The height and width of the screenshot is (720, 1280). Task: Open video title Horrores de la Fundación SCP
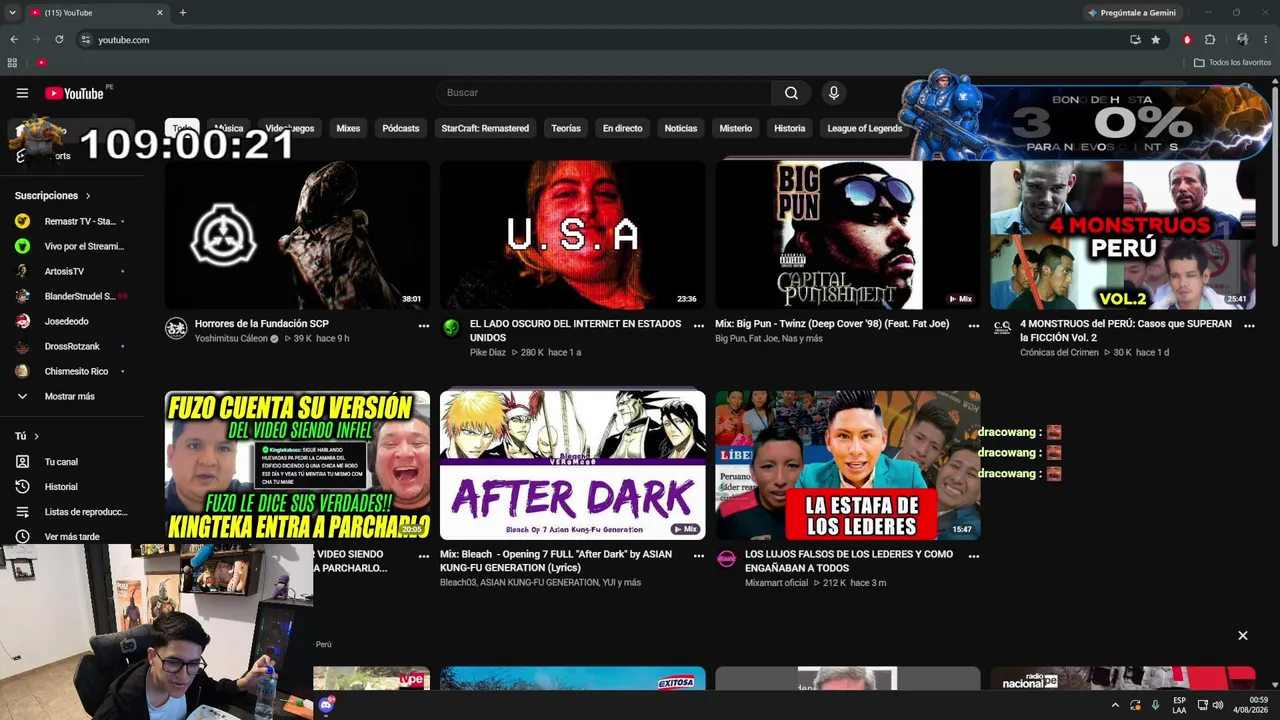coord(261,324)
